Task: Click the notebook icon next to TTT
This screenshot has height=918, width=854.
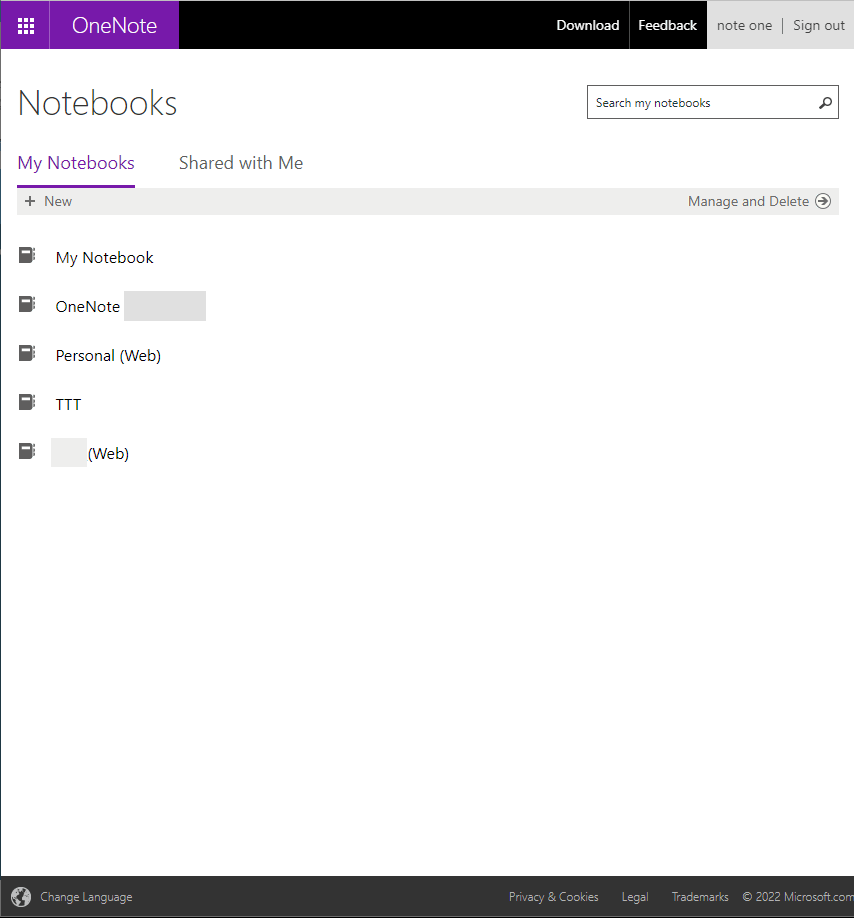Action: tap(27, 403)
